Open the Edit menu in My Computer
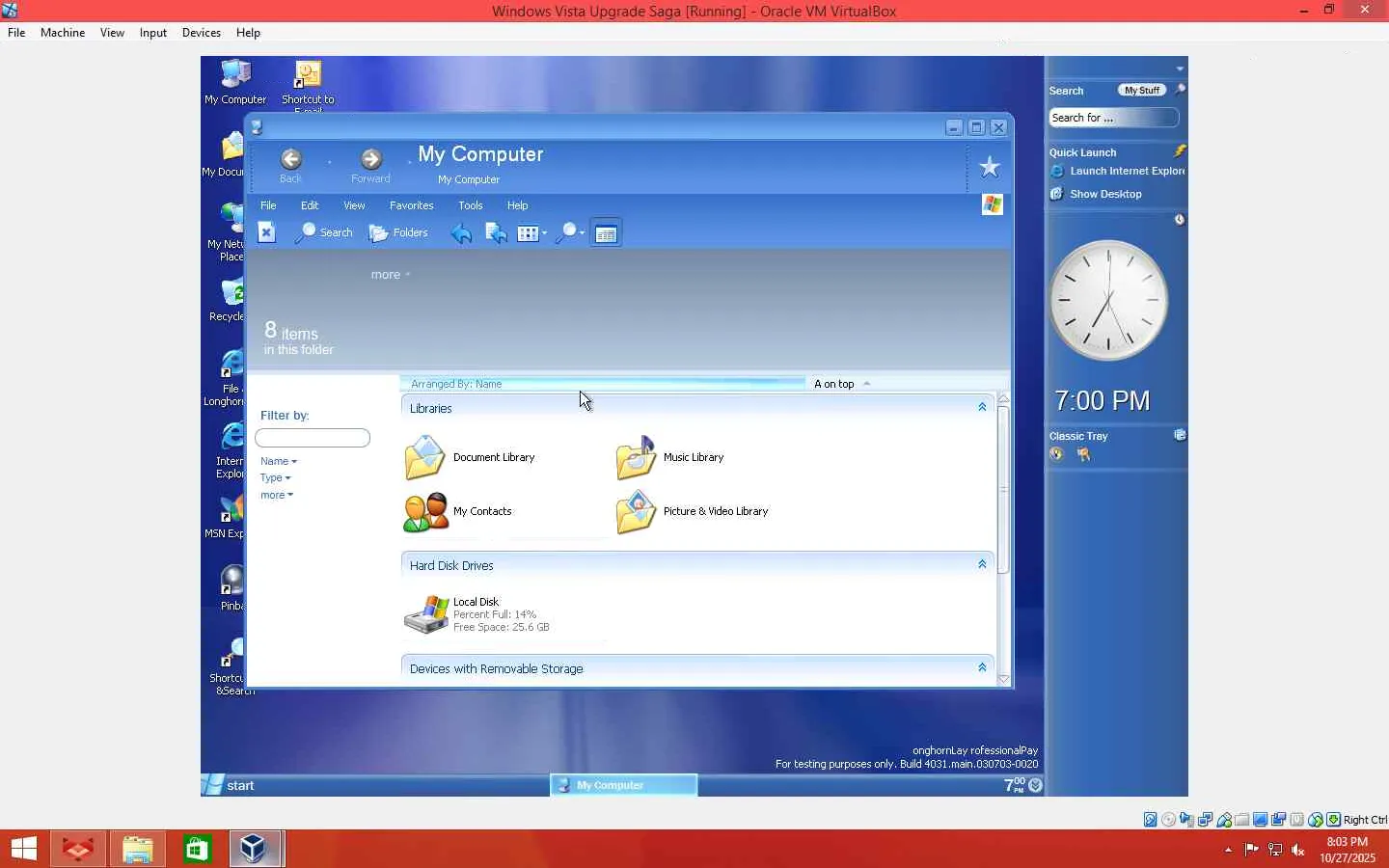This screenshot has width=1389, height=868. coord(310,205)
